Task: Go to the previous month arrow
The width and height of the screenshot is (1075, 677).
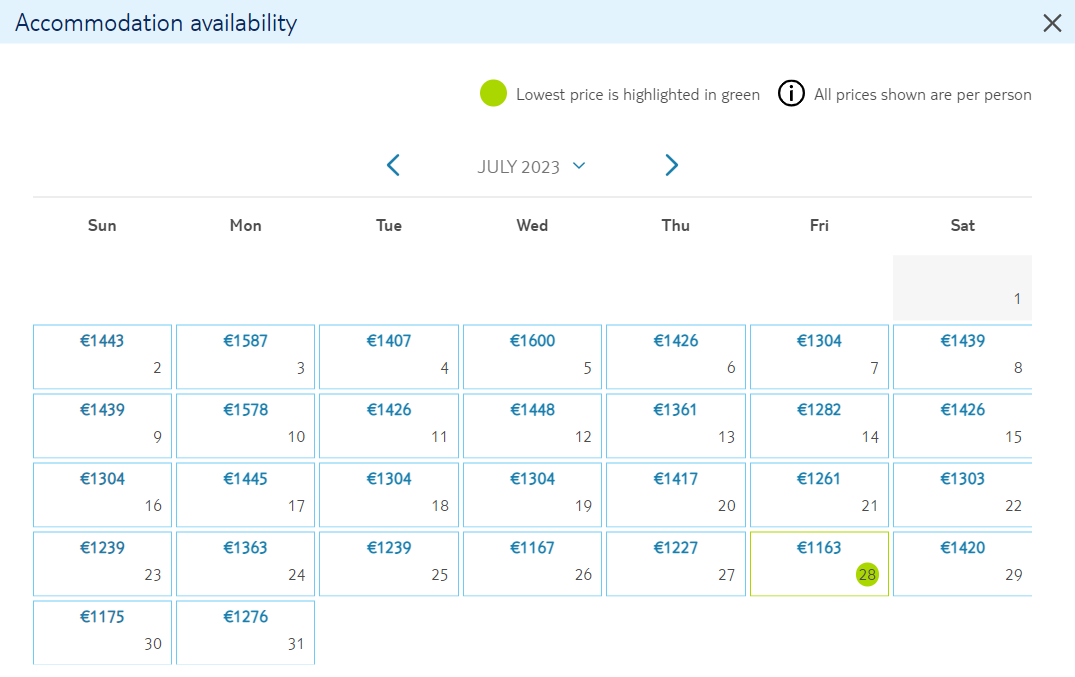Action: [393, 165]
